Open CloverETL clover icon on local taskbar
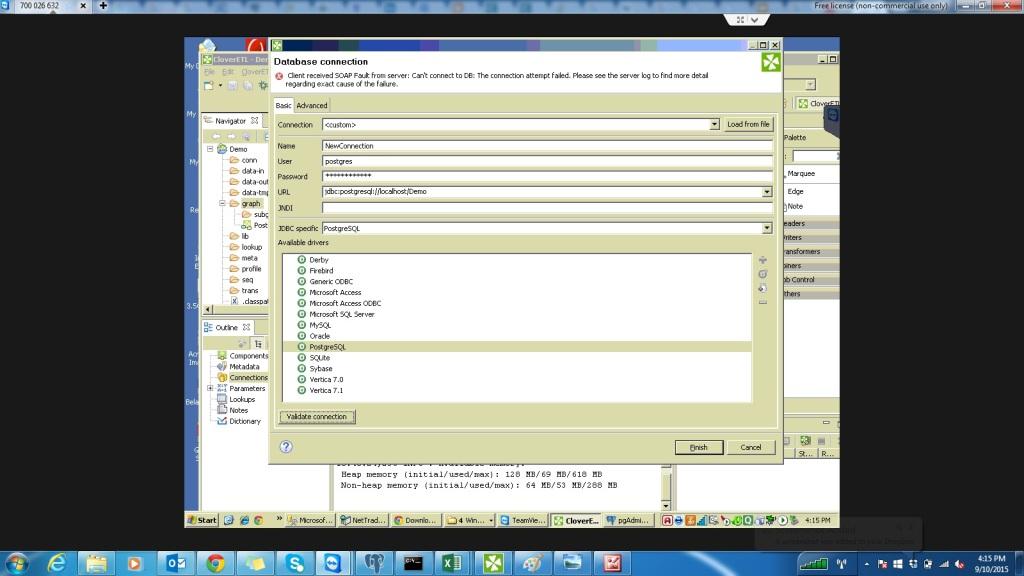The width and height of the screenshot is (1024, 576). tap(493, 563)
